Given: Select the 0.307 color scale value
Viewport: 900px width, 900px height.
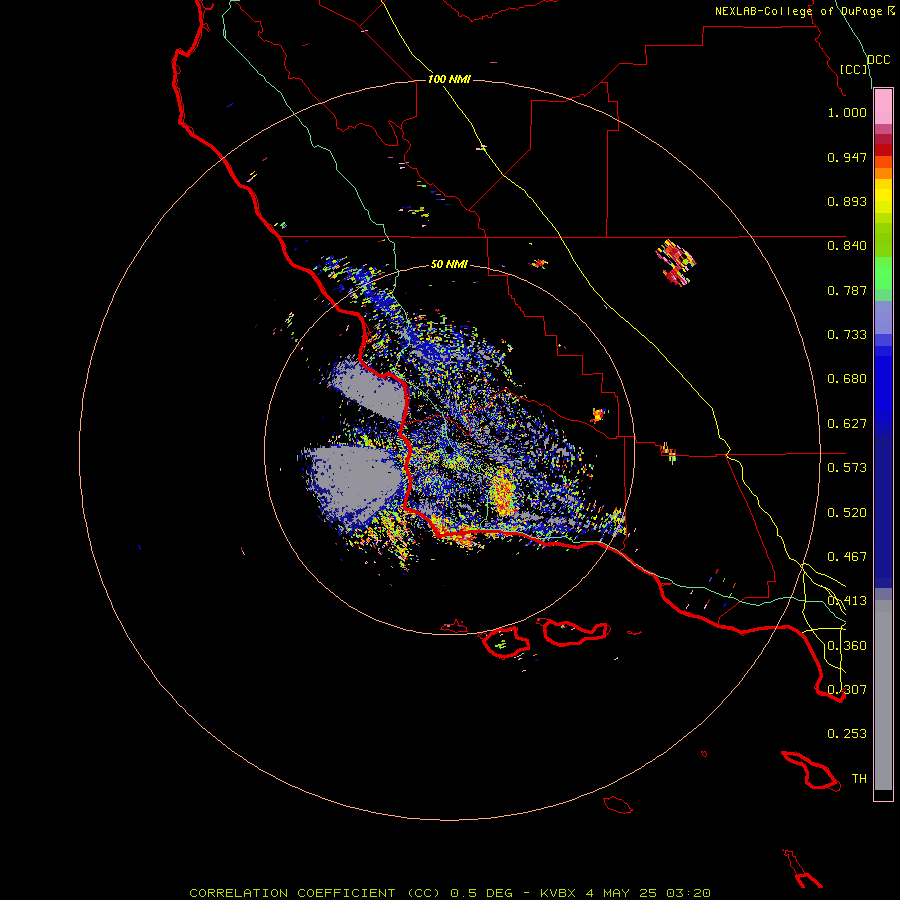Looking at the screenshot, I should click(847, 690).
